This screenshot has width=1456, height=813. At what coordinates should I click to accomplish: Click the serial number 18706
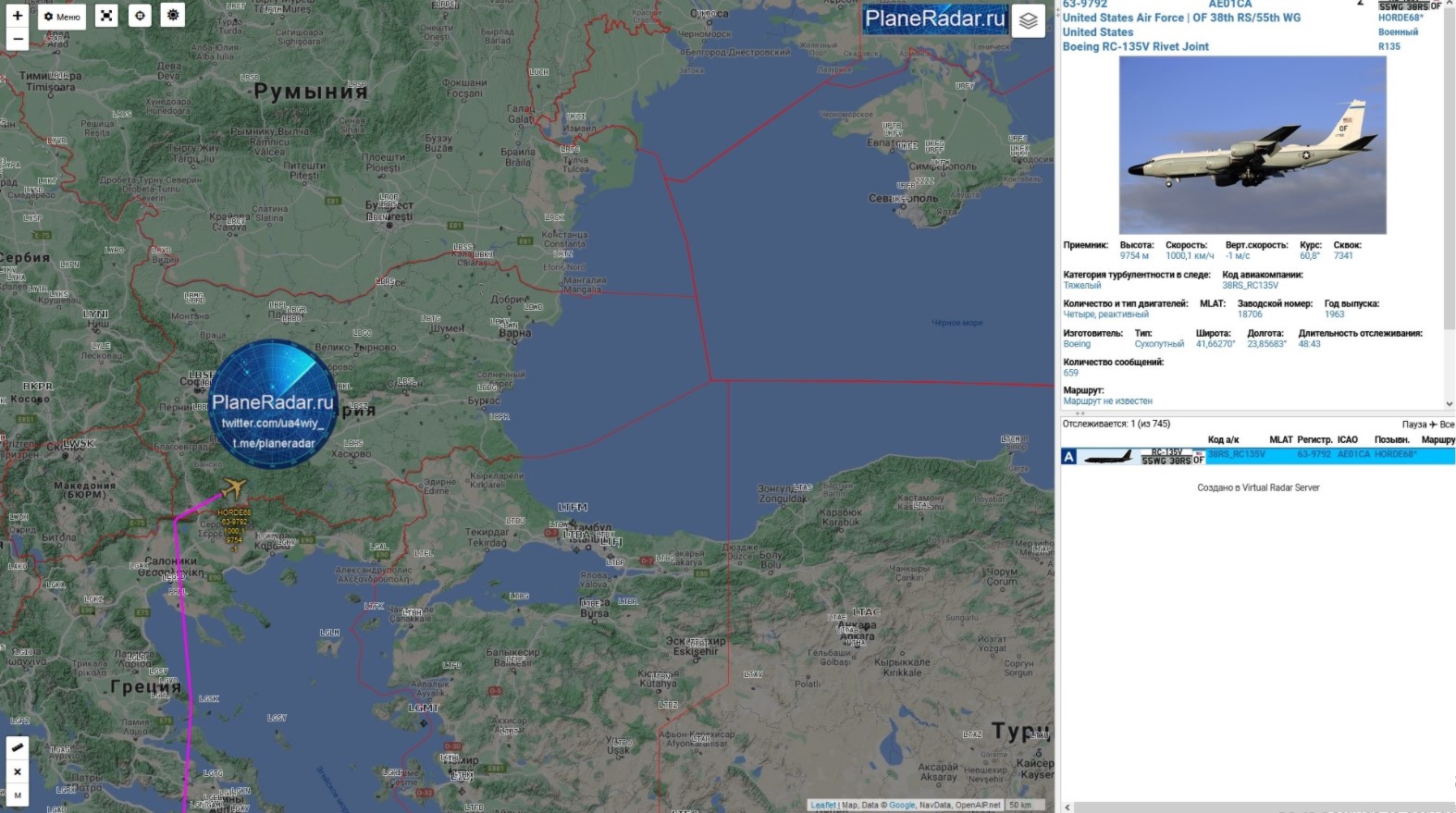click(x=1250, y=314)
